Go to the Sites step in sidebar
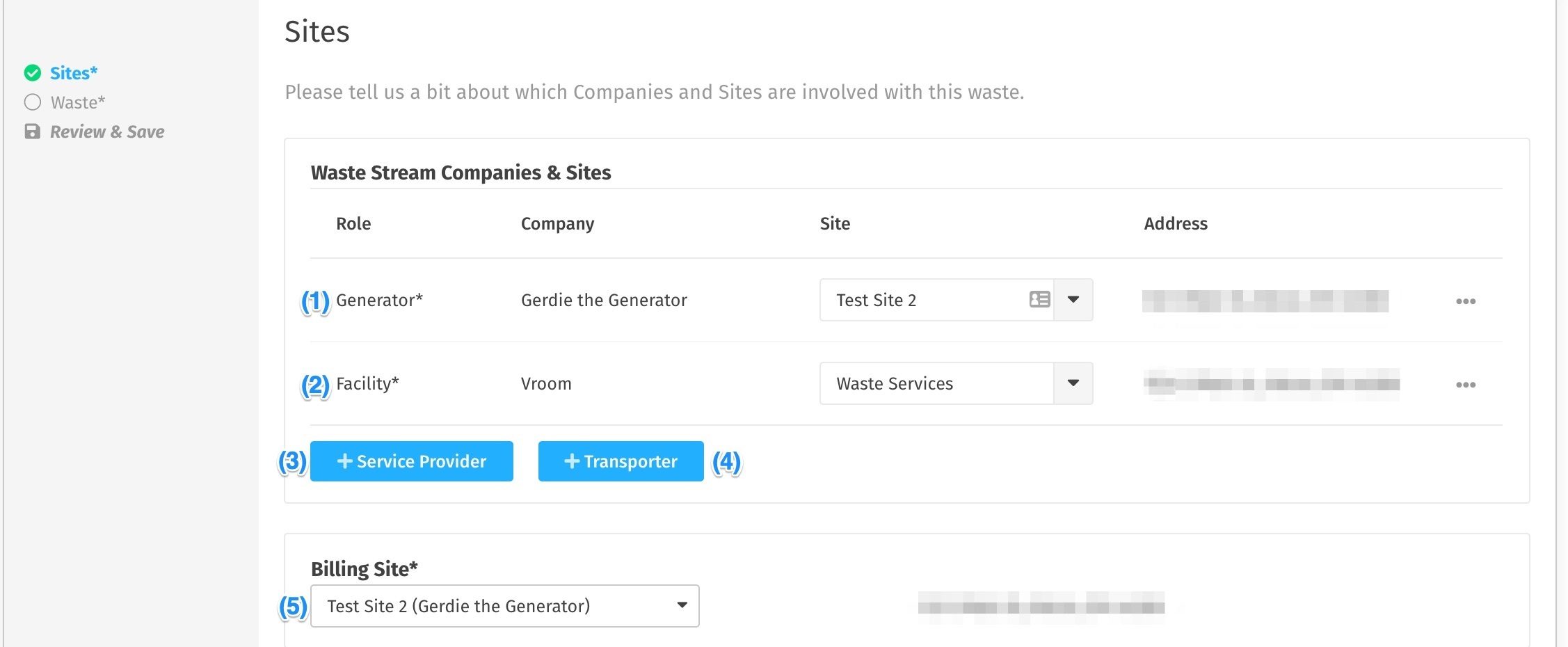This screenshot has width=1568, height=647. pos(74,73)
